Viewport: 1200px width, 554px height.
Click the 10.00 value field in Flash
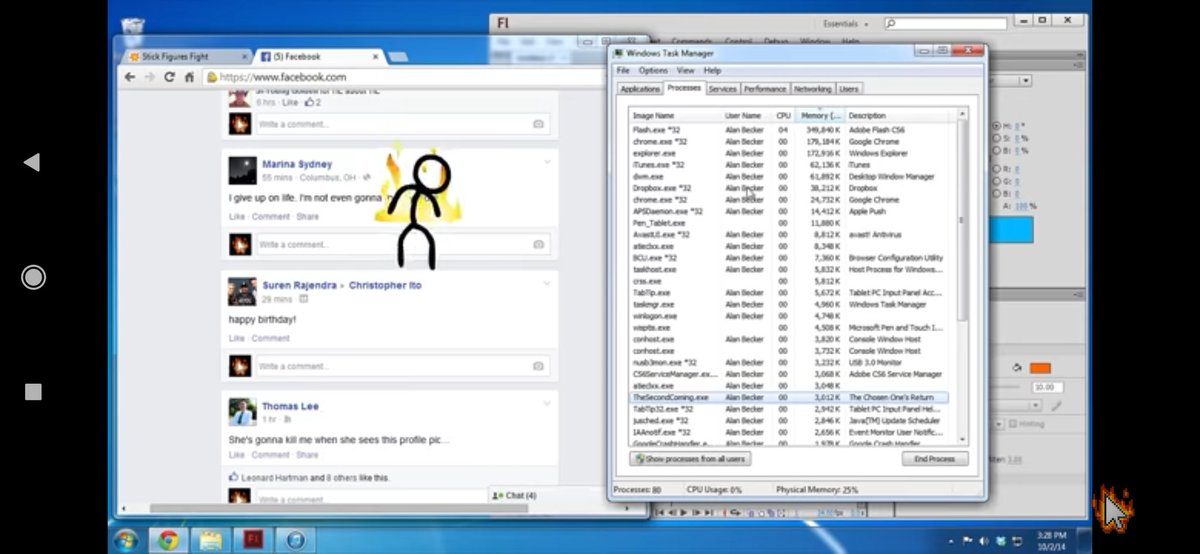click(1047, 387)
